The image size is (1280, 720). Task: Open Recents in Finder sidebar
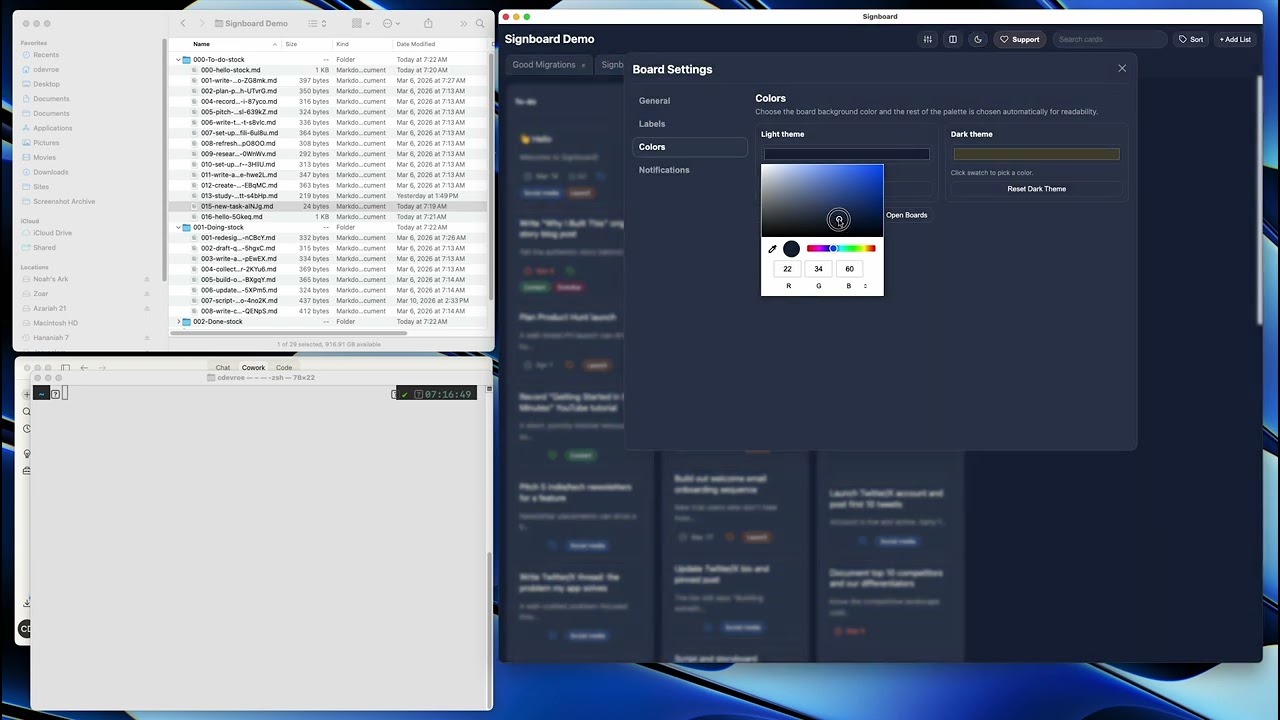point(46,55)
